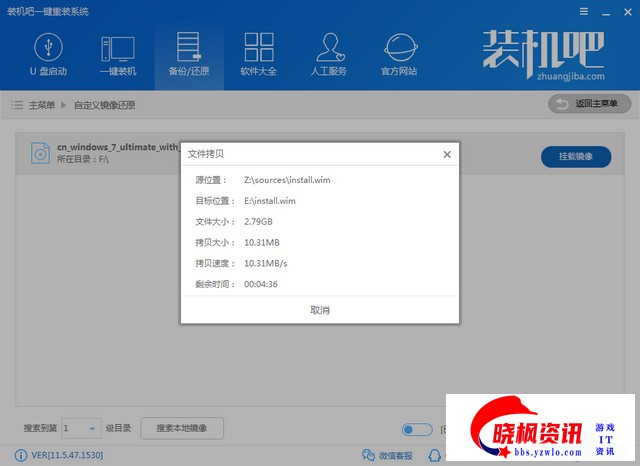Close the 文件拷贝 dialog with X
Viewport: 640px width, 466px height.
(x=447, y=154)
